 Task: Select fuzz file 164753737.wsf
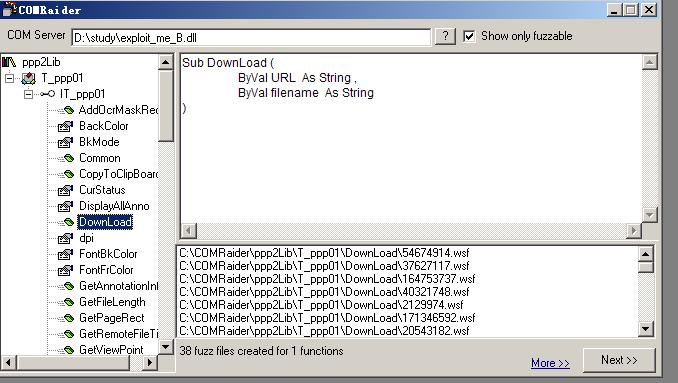point(327,279)
